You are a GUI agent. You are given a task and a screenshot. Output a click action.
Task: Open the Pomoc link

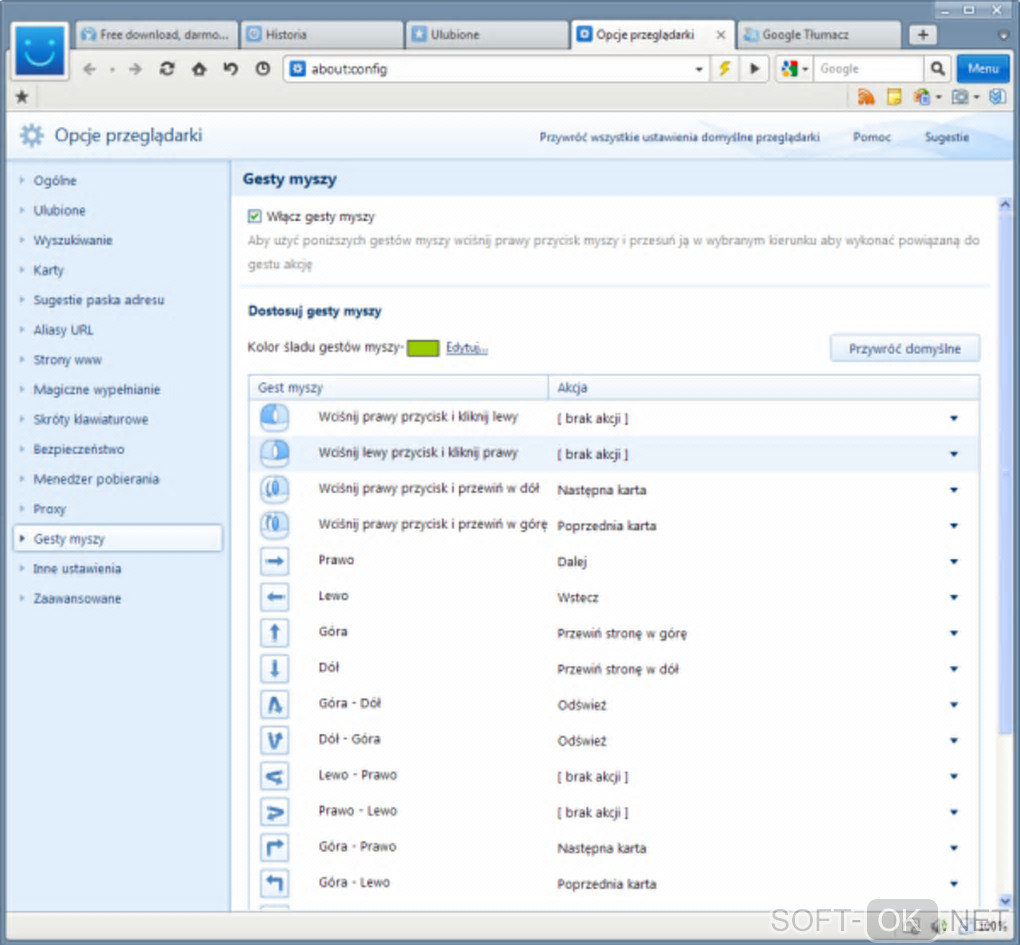click(x=872, y=137)
